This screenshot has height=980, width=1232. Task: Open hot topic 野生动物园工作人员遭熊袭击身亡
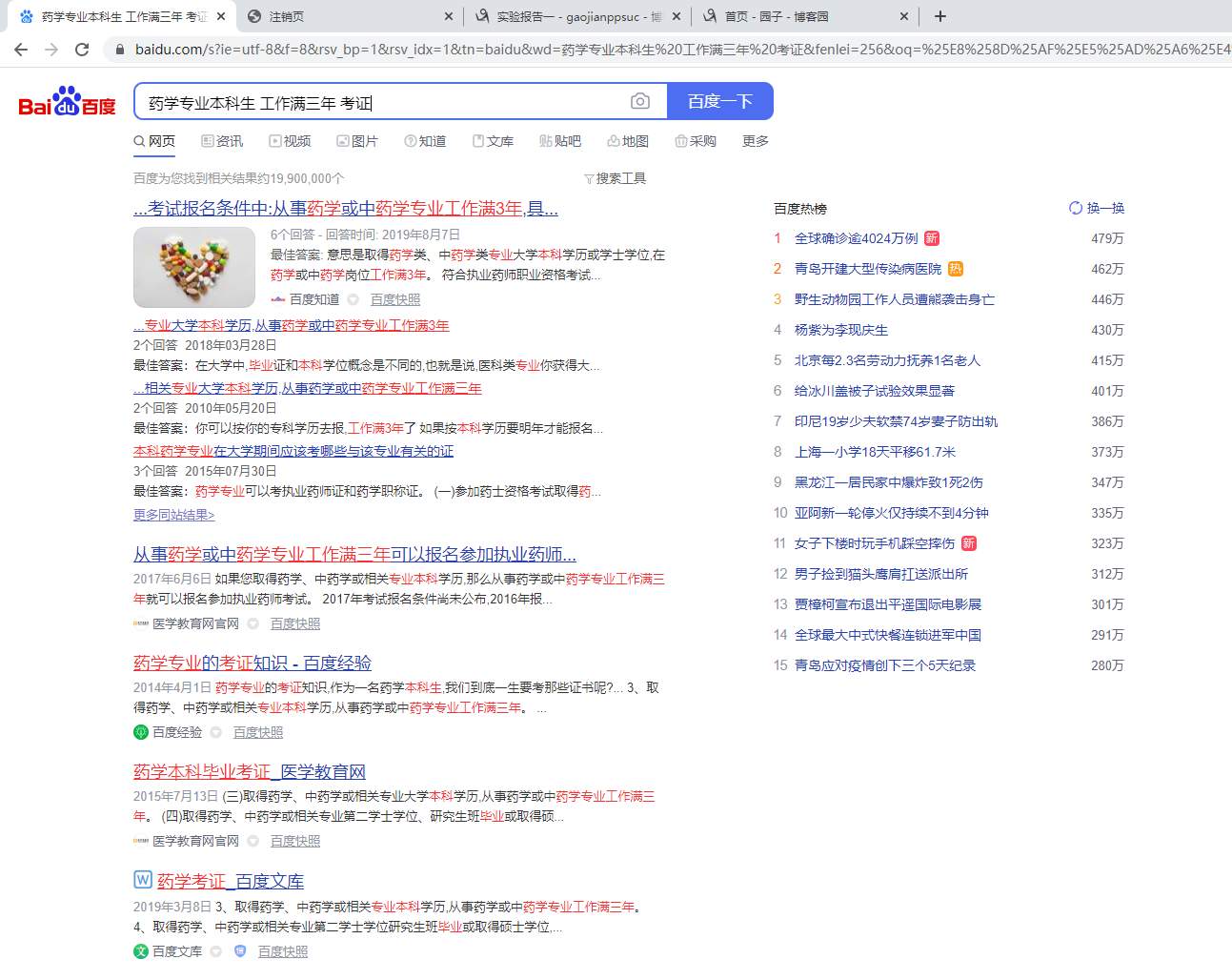pyautogui.click(x=895, y=299)
